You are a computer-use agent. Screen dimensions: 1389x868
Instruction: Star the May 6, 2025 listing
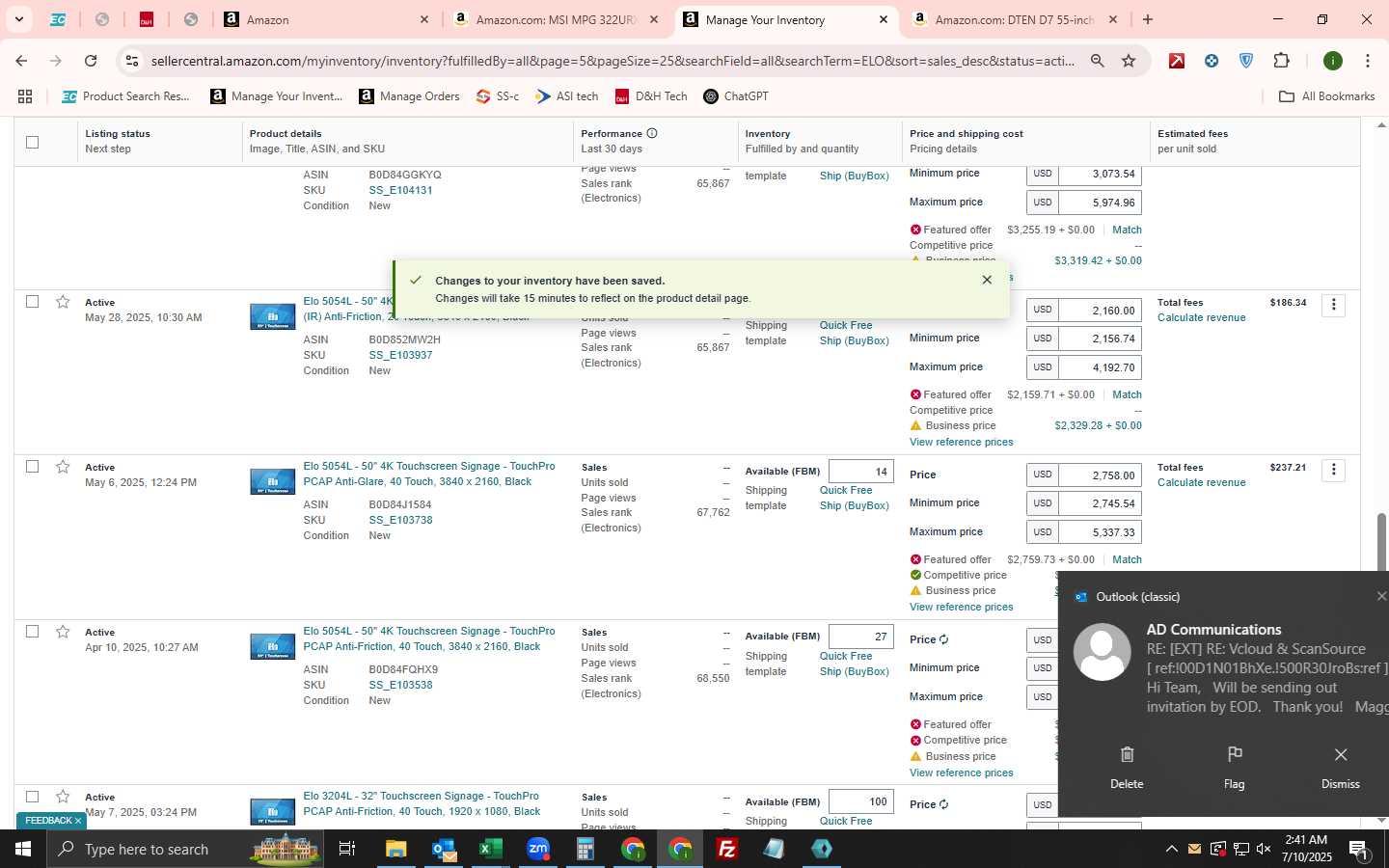tap(63, 467)
